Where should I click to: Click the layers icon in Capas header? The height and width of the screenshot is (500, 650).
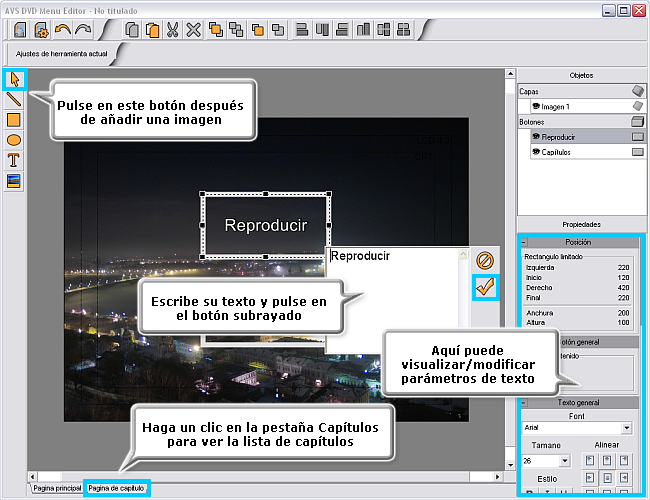[638, 91]
